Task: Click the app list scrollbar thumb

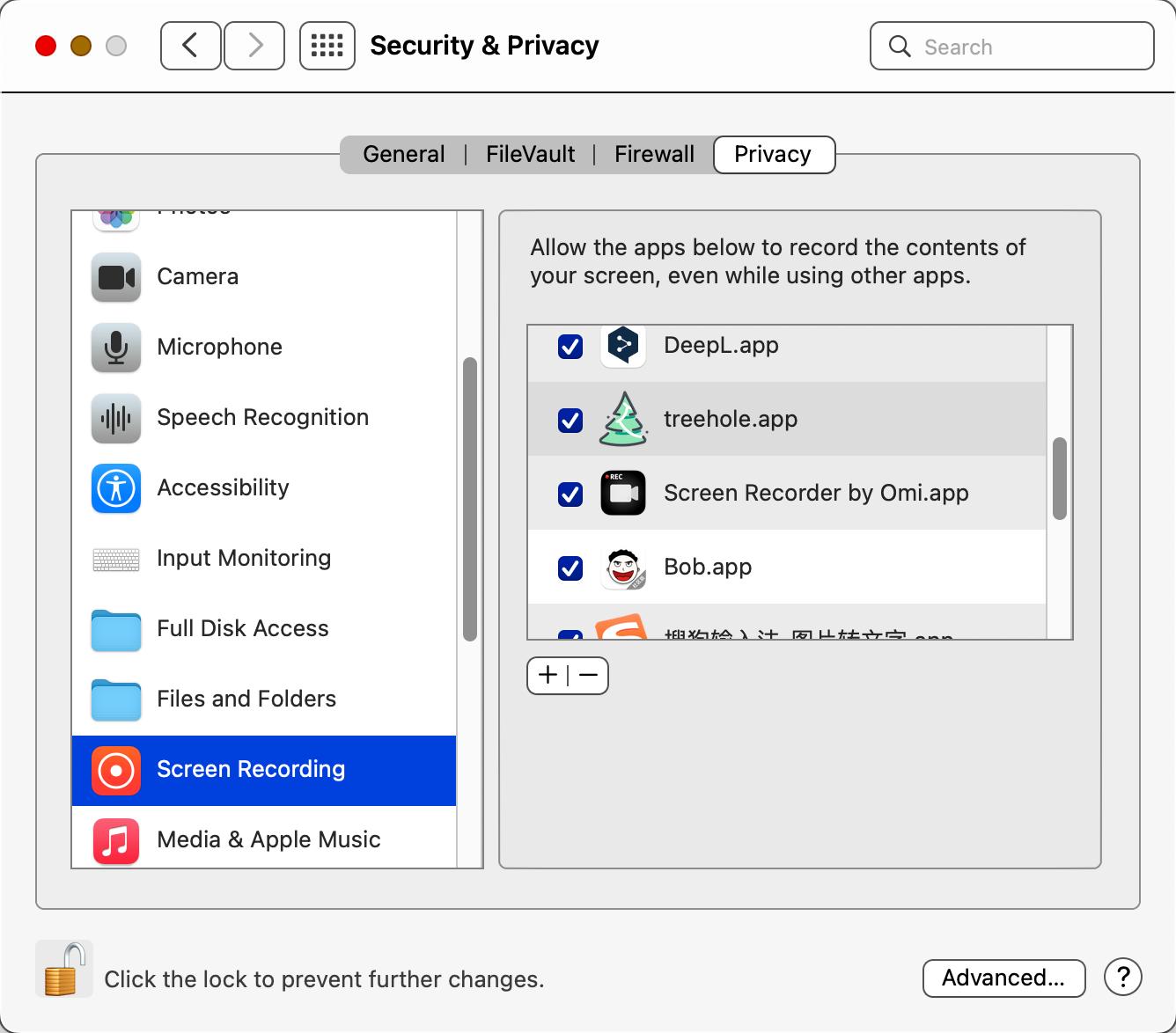Action: (1060, 479)
